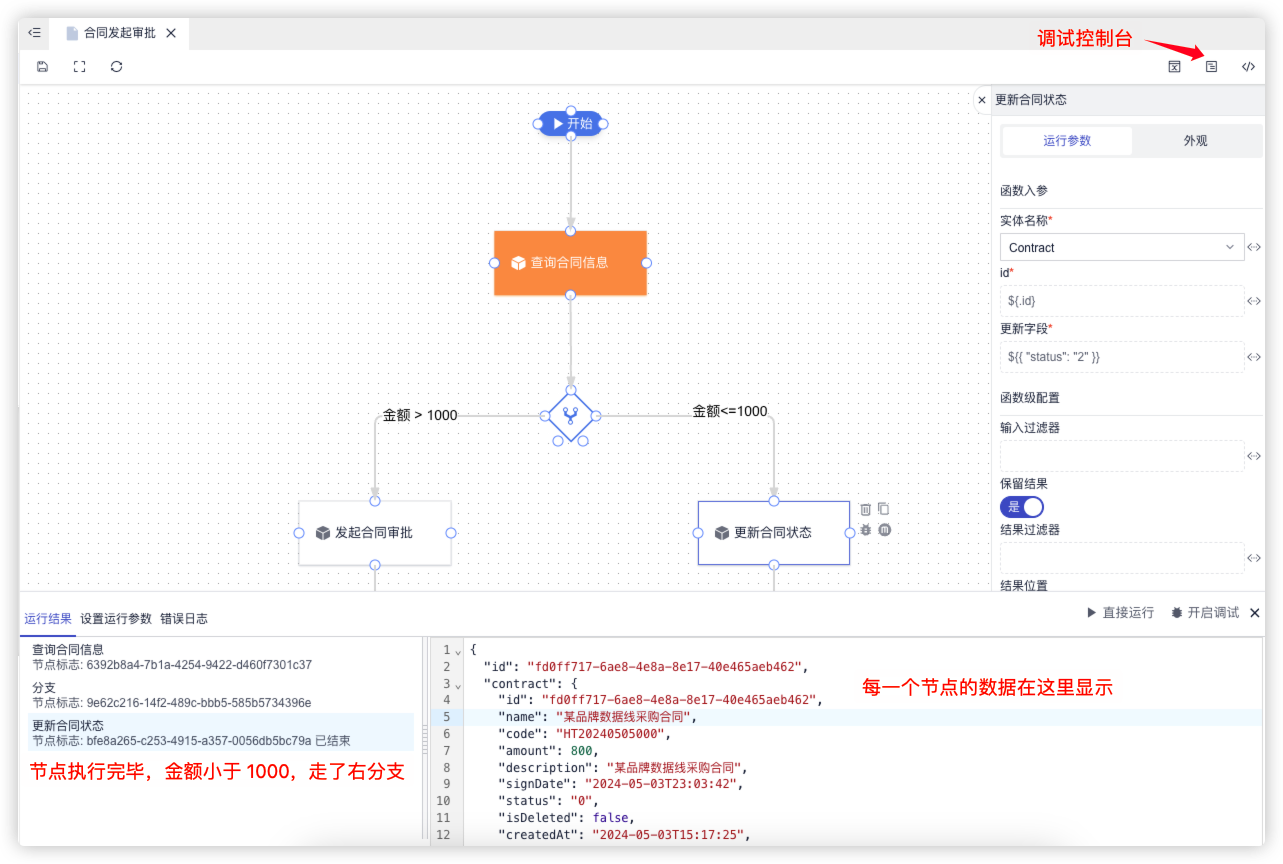Toggle the 保留结果 switch off

[1021, 507]
